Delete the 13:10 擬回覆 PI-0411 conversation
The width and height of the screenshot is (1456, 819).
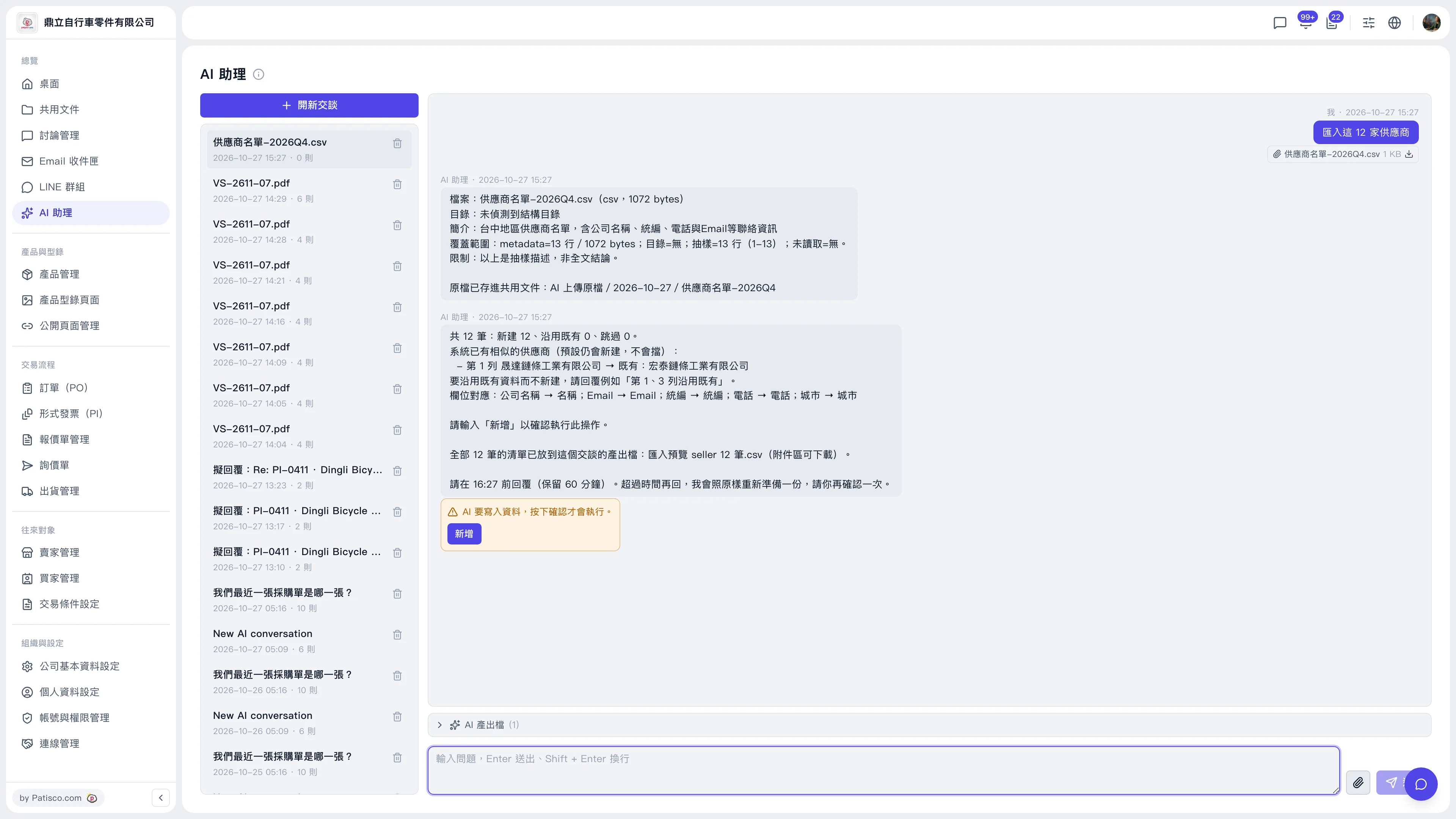(397, 553)
